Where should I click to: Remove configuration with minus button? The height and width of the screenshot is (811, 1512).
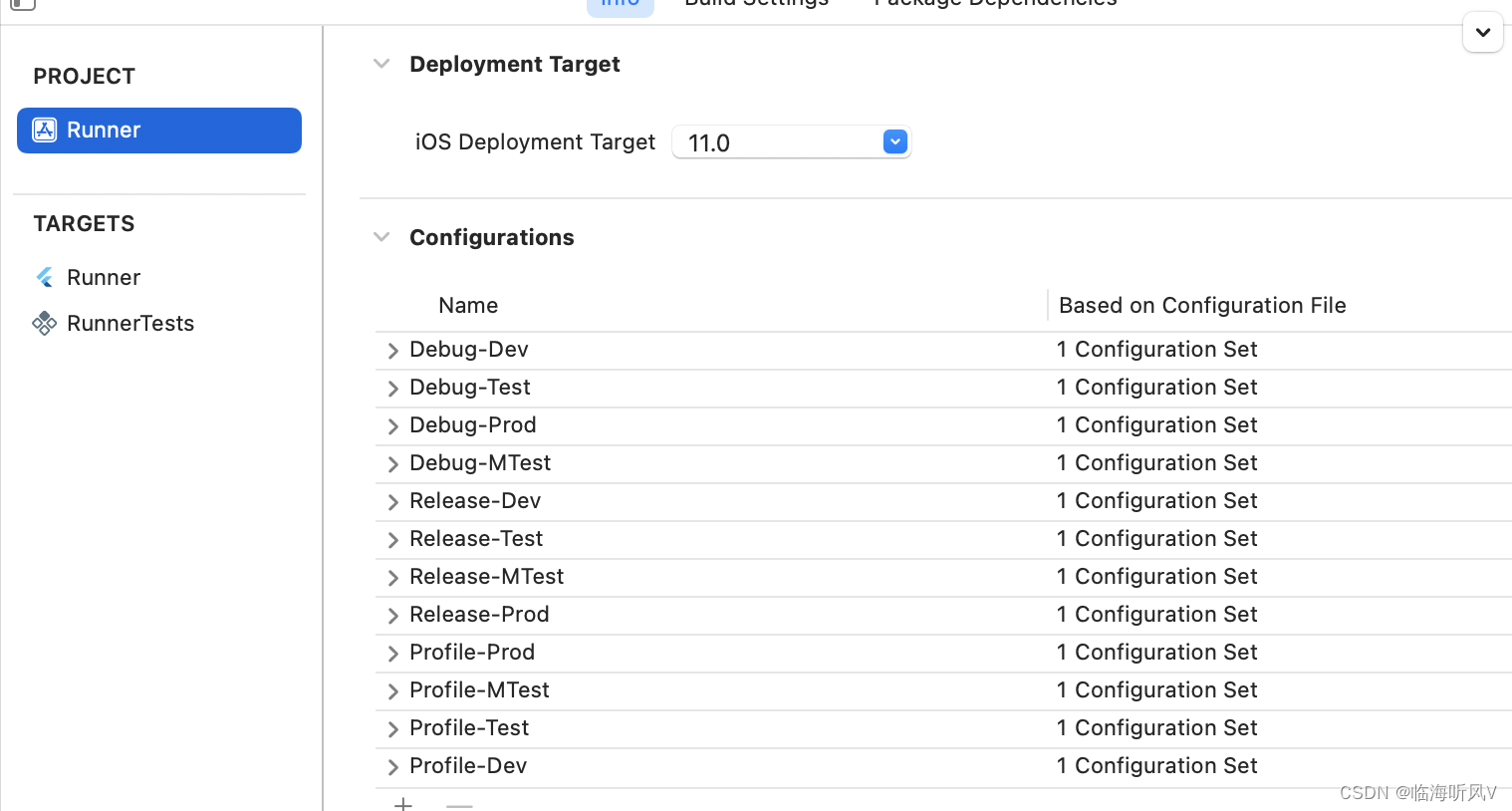[x=459, y=804]
